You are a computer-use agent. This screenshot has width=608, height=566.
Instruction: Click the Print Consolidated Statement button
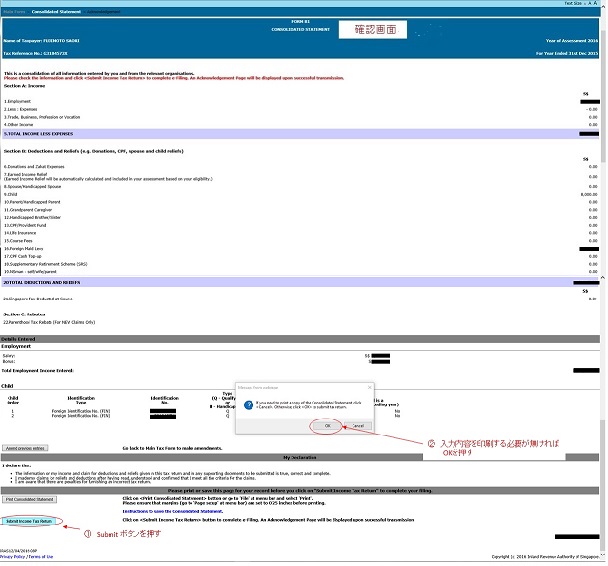[30, 499]
